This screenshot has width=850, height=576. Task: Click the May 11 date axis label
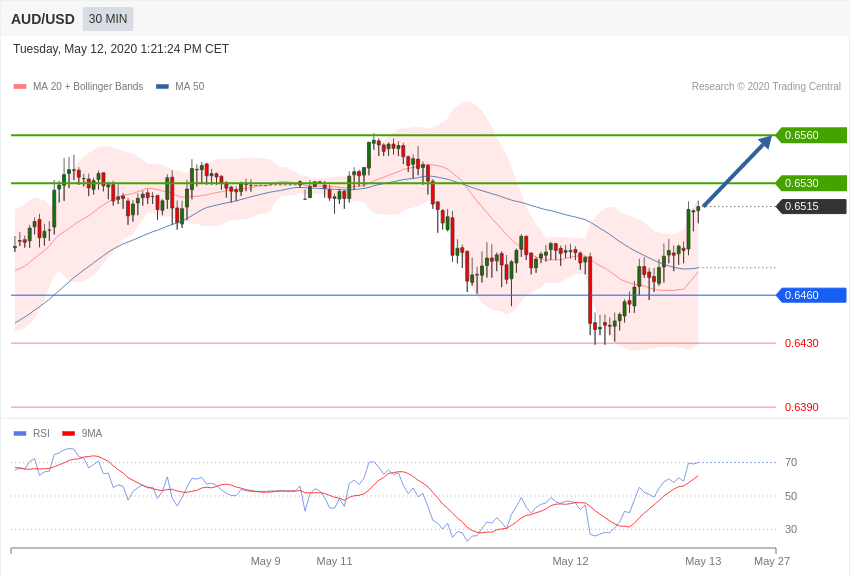334,561
